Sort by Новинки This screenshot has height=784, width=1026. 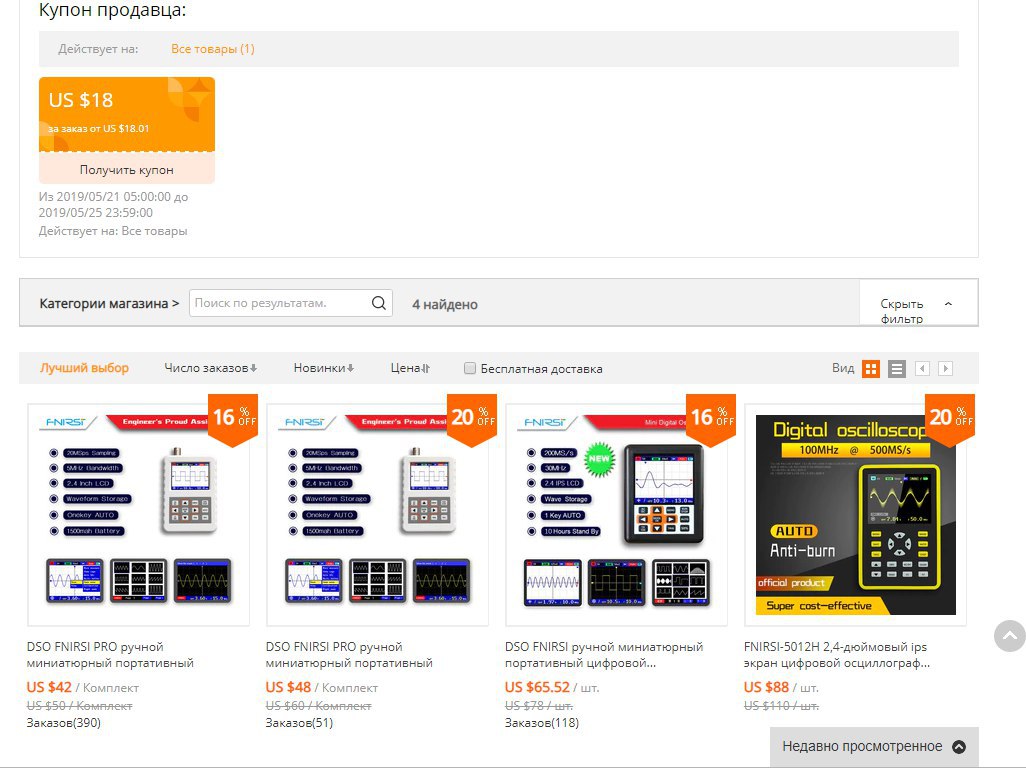point(324,368)
